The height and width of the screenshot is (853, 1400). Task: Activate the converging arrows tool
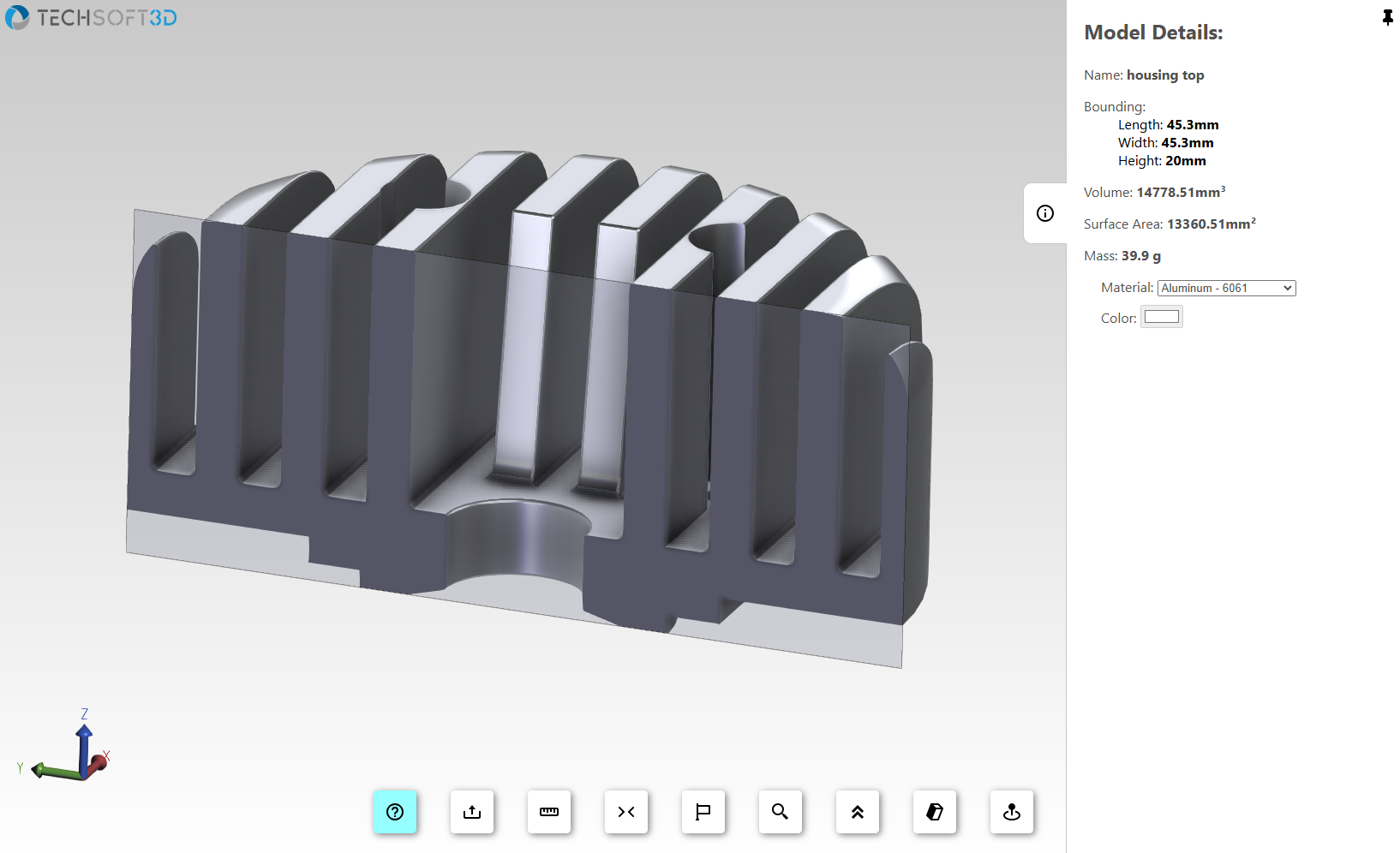(x=626, y=812)
